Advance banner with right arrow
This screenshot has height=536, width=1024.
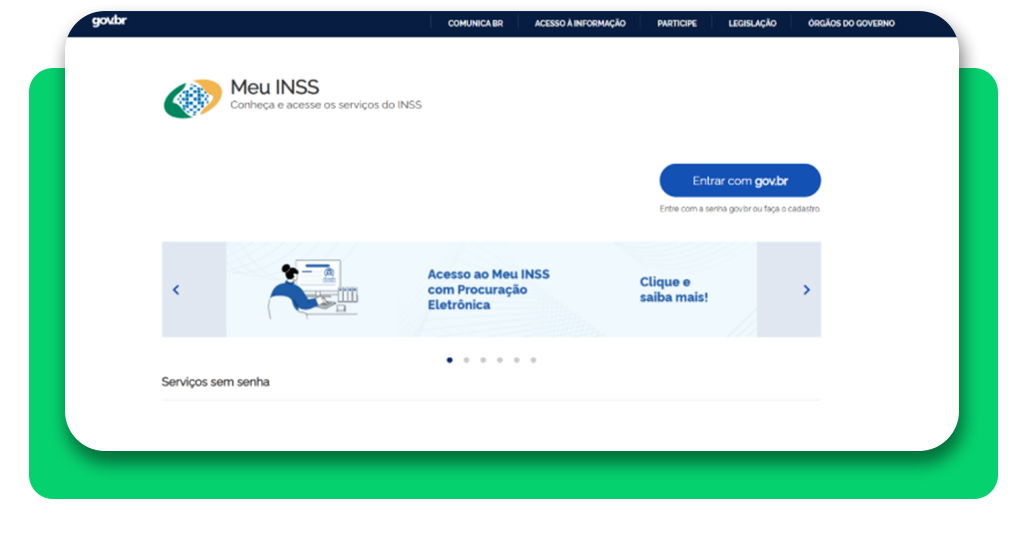tap(807, 290)
